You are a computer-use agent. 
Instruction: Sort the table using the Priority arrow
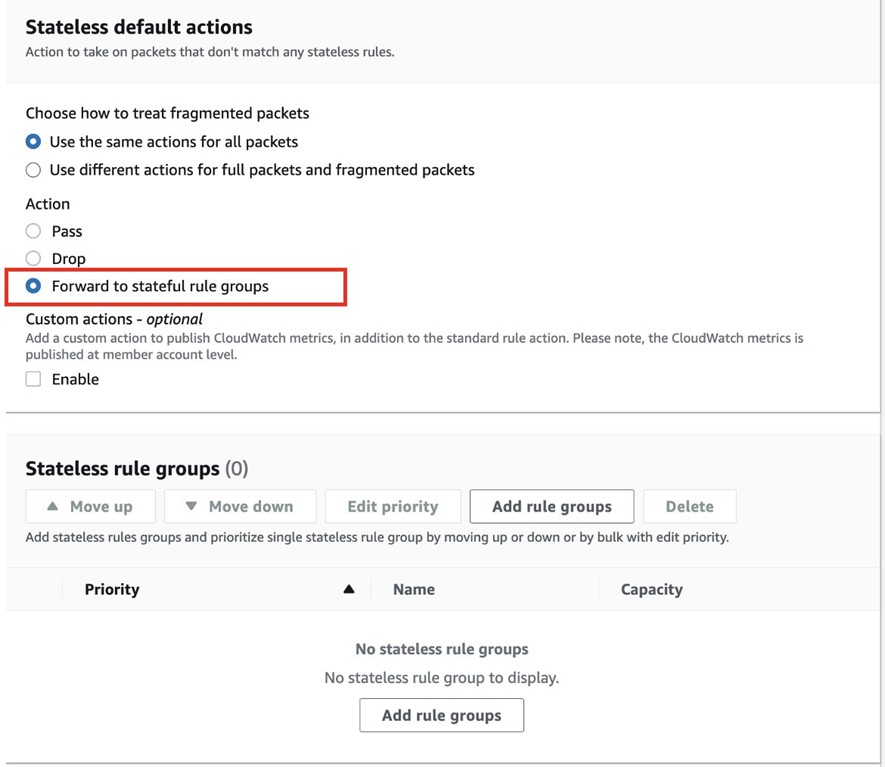(348, 589)
